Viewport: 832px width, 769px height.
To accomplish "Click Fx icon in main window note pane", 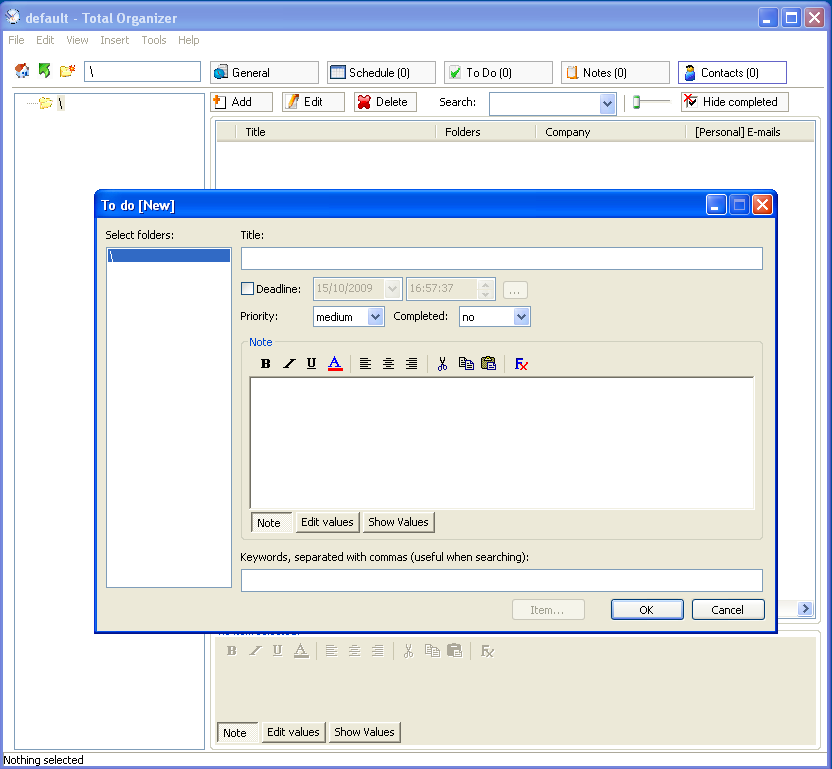I will pos(487,651).
